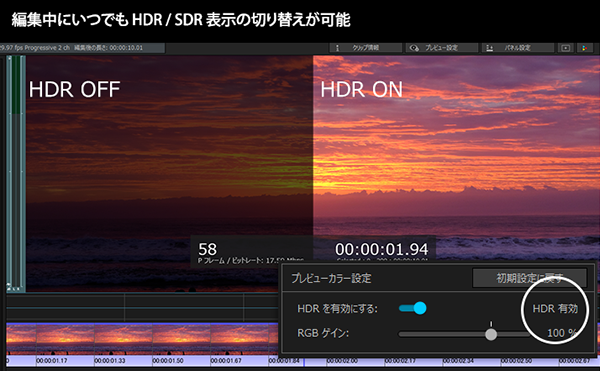The image size is (600, 371).
Task: Click timeline marker 00:00:02.00
Action: point(342,361)
